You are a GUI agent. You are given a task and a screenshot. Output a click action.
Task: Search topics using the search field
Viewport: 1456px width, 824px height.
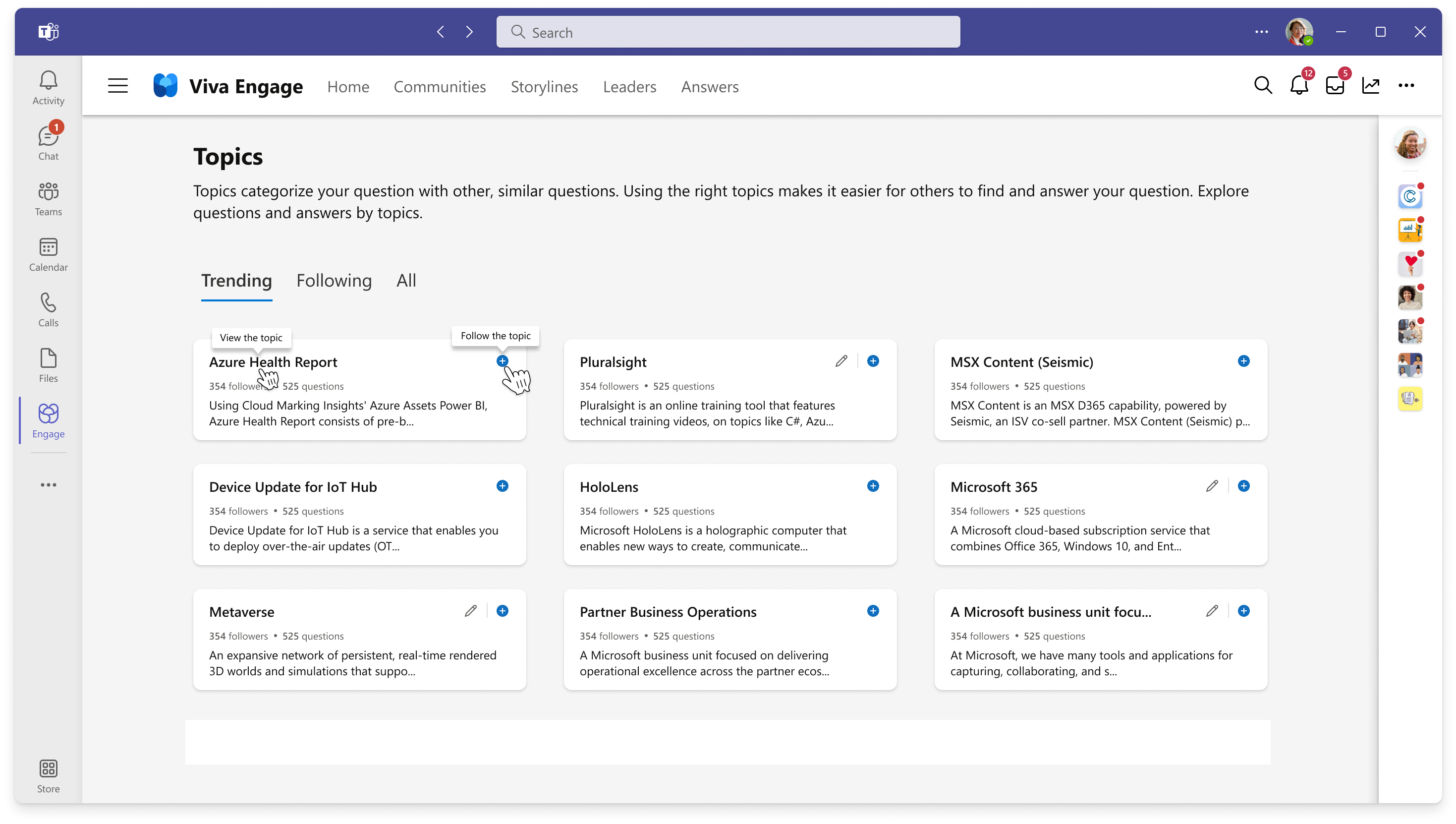(x=728, y=32)
